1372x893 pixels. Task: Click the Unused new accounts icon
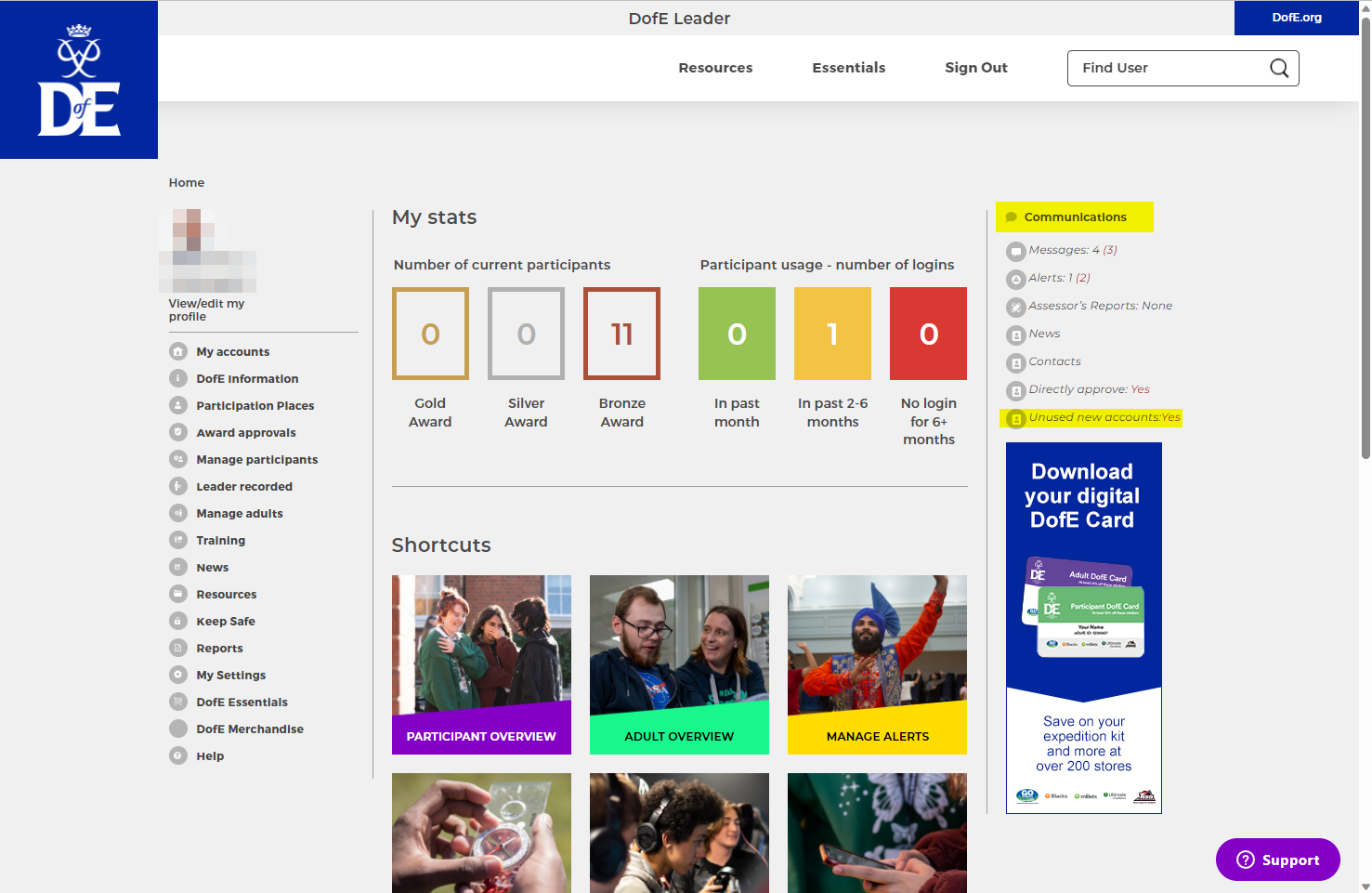pyautogui.click(x=1016, y=419)
